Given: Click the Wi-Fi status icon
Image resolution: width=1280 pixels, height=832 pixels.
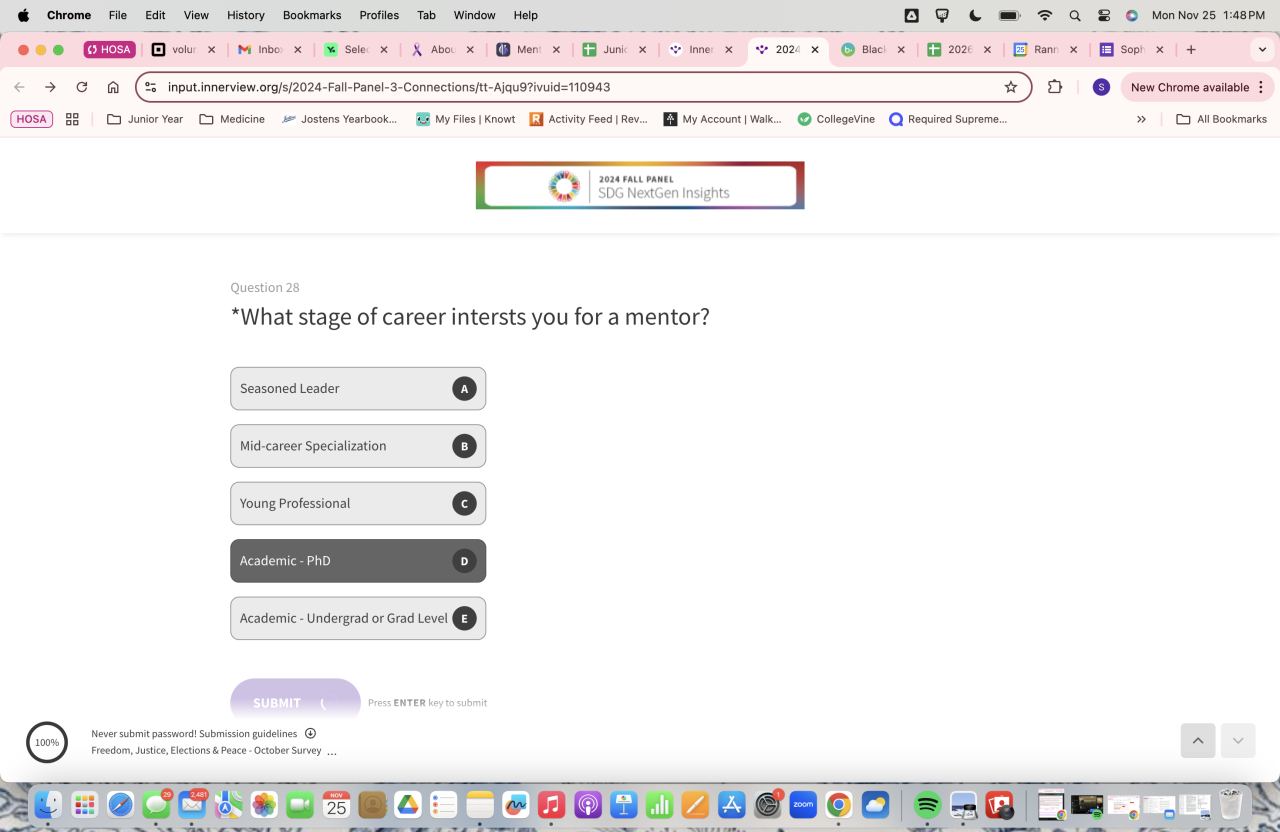Looking at the screenshot, I should [1045, 15].
